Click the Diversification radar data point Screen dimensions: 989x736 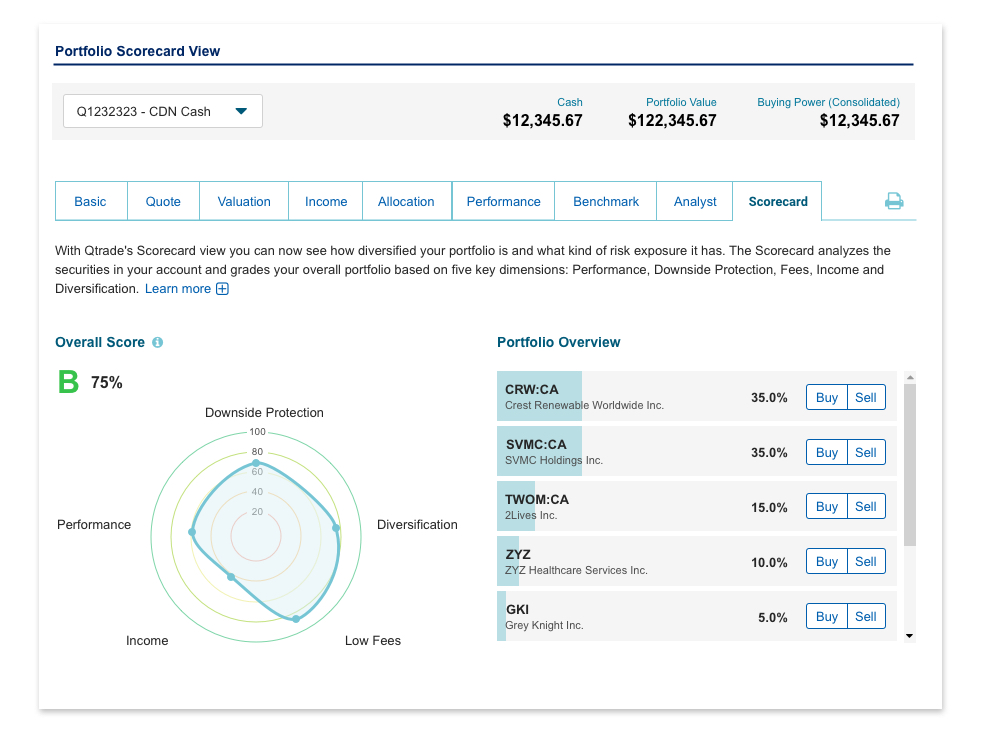pyautogui.click(x=336, y=528)
